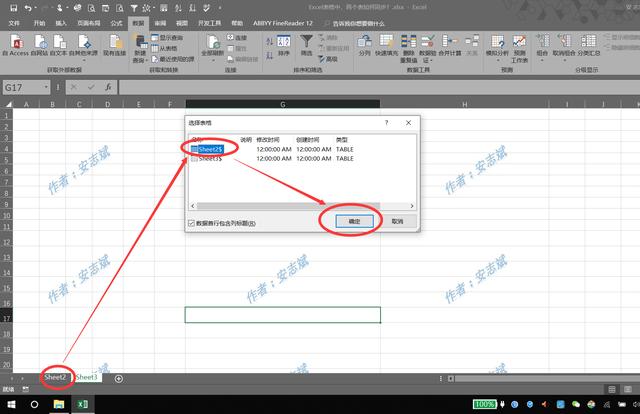
Task: Click the sort descending Z-A icon
Action: click(269, 55)
